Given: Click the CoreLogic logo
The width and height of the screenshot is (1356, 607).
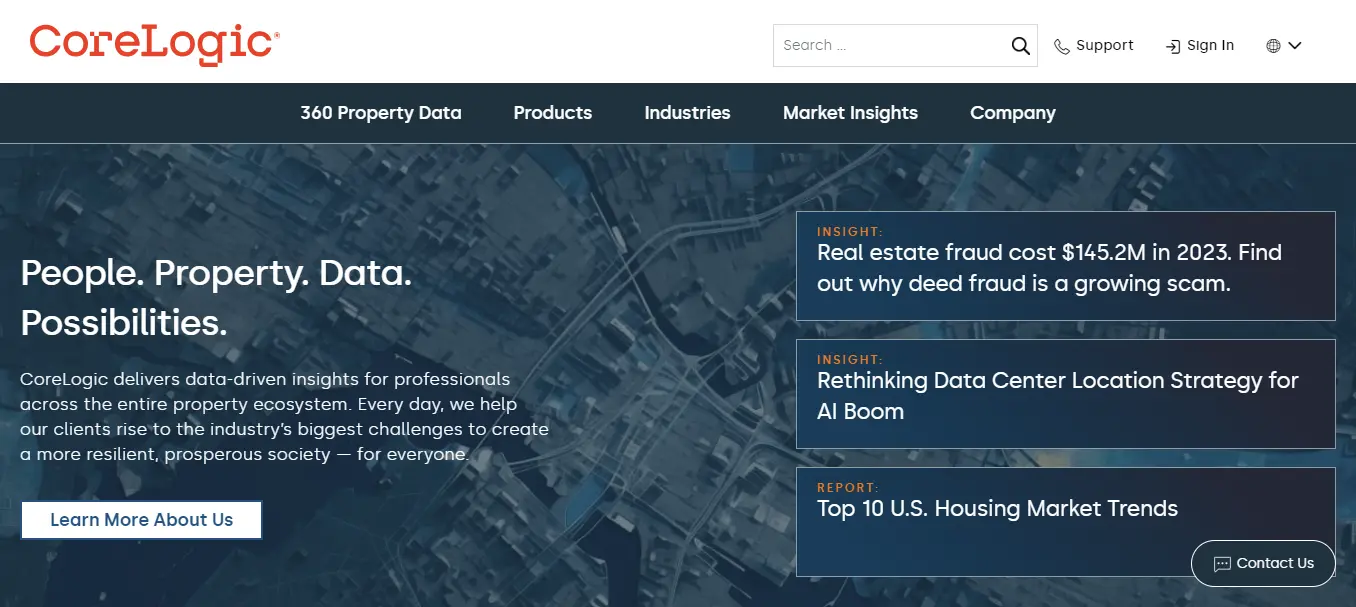Looking at the screenshot, I should (x=155, y=44).
